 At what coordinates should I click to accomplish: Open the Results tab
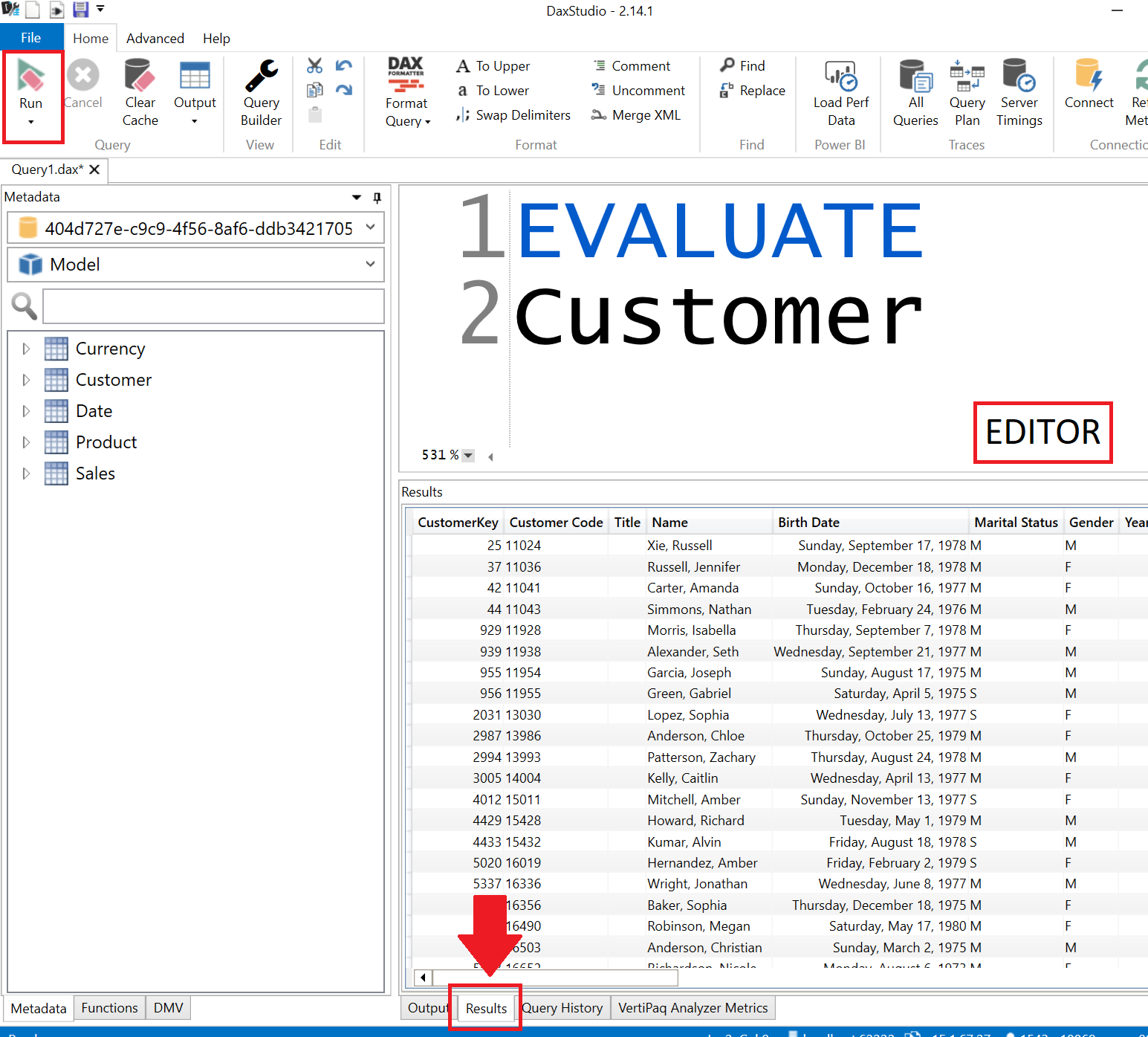pyautogui.click(x=486, y=1008)
